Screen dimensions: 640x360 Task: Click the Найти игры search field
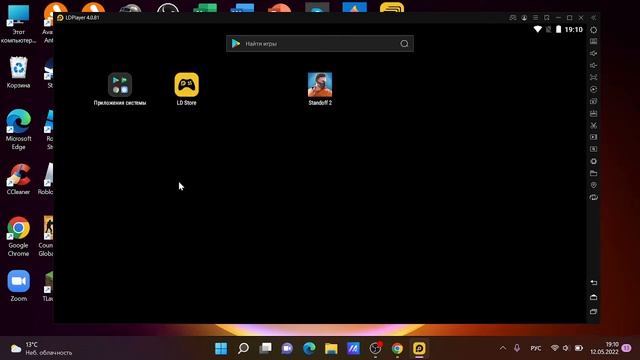point(320,43)
